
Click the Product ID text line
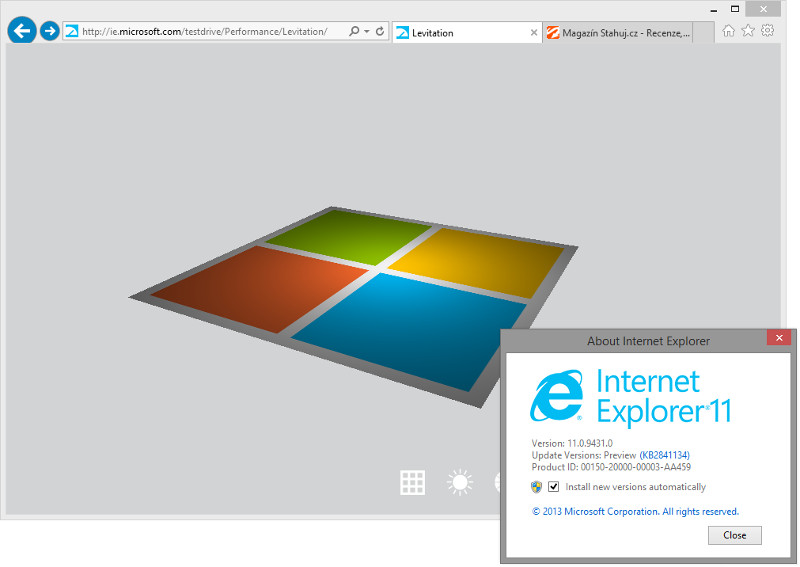(611, 467)
